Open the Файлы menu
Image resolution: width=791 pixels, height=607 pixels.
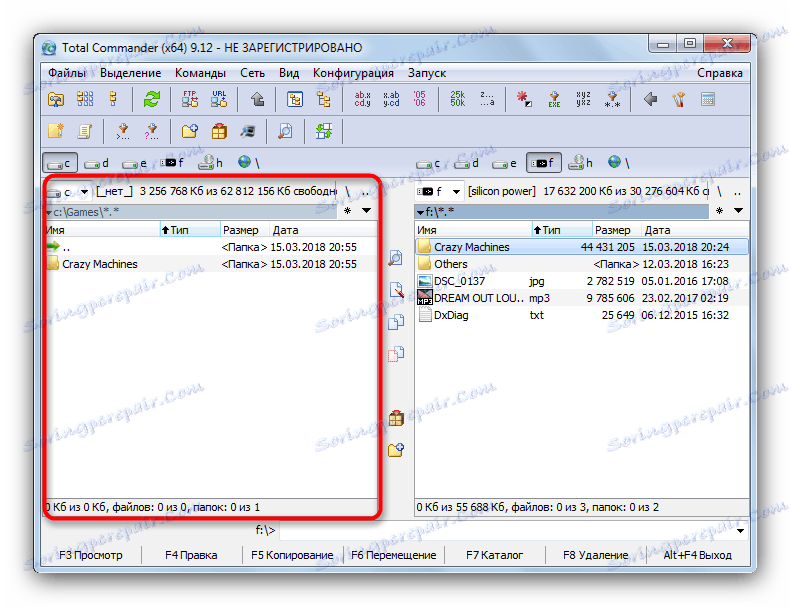coord(67,73)
